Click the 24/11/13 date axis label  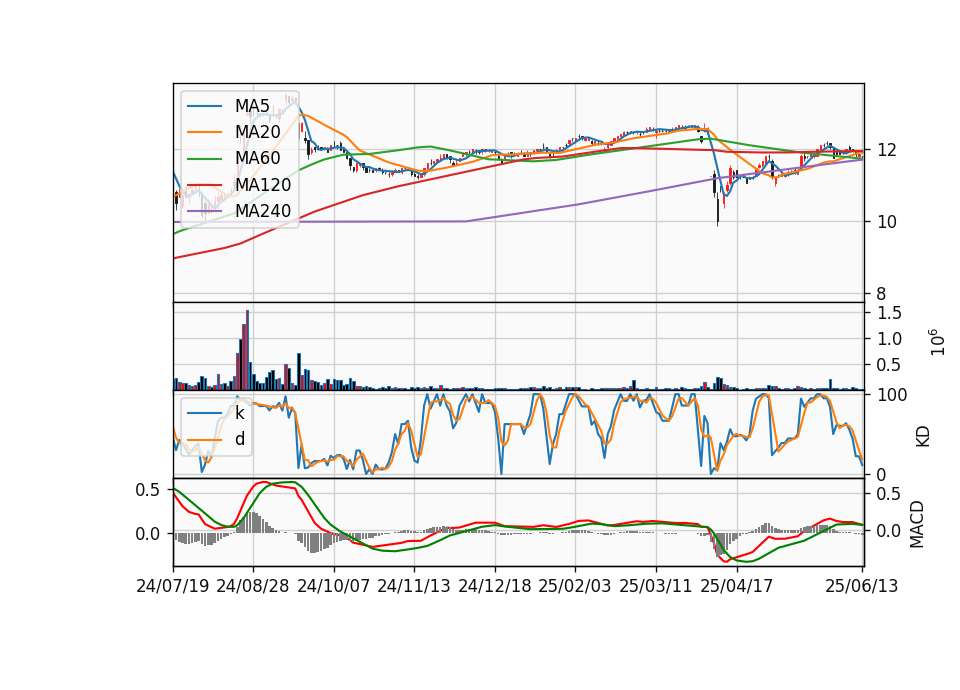[414, 586]
